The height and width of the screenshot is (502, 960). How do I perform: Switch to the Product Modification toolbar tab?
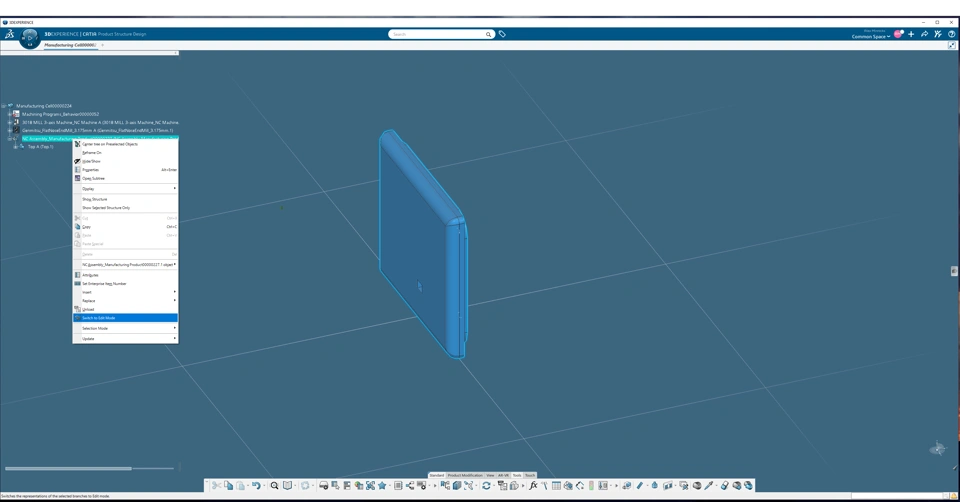[x=464, y=475]
